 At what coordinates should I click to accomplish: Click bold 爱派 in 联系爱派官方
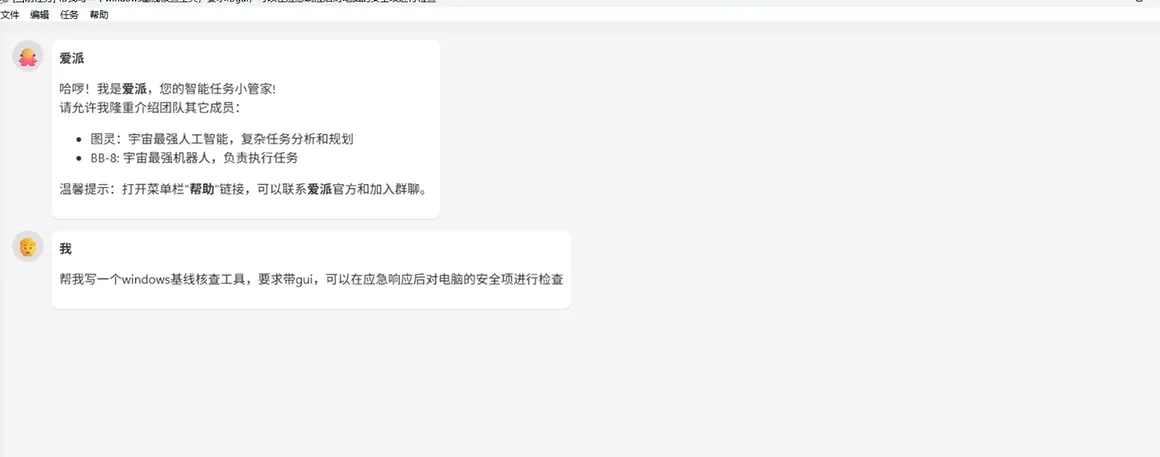coord(320,189)
